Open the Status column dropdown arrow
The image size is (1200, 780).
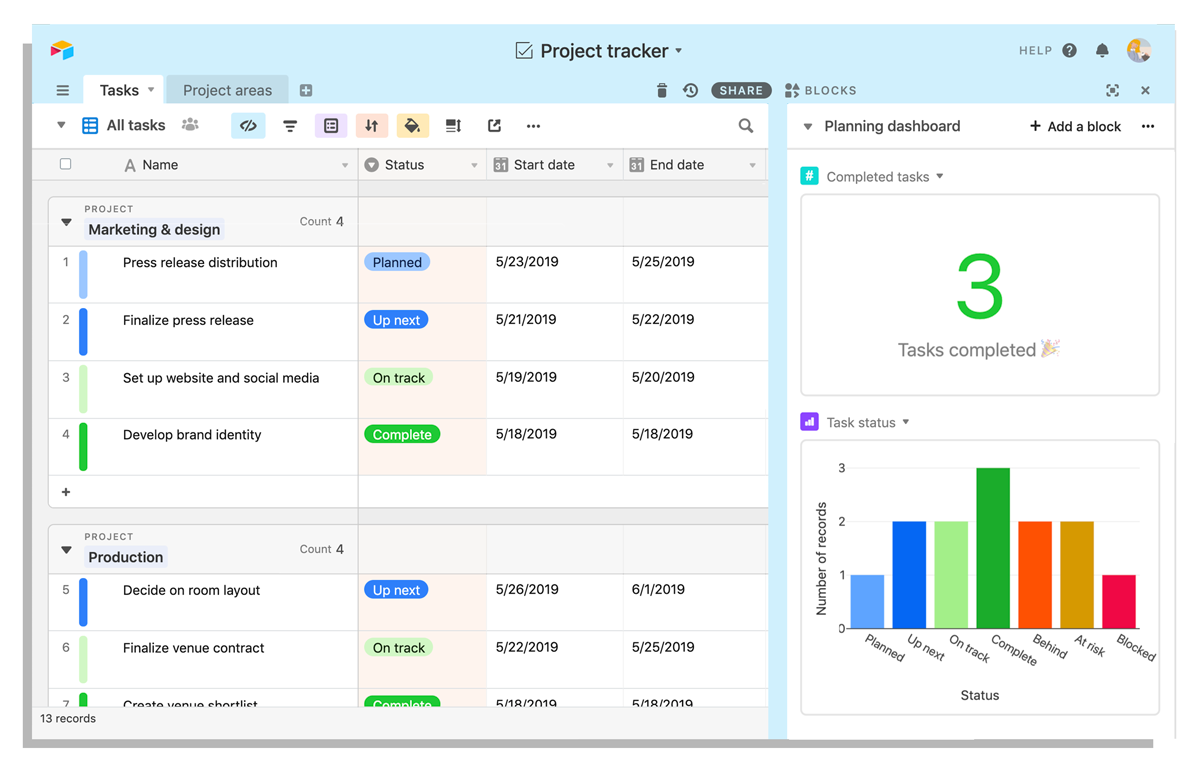click(x=474, y=165)
